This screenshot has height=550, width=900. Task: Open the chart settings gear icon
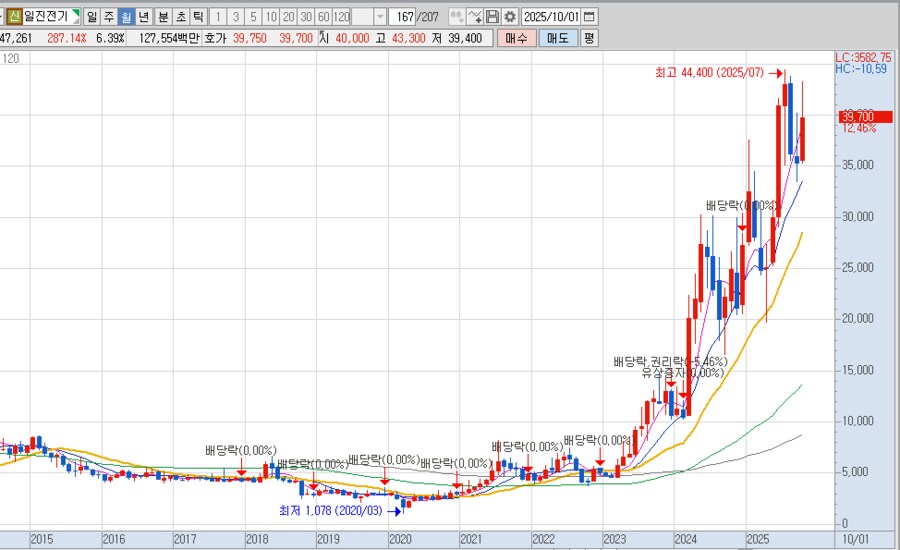(510, 17)
